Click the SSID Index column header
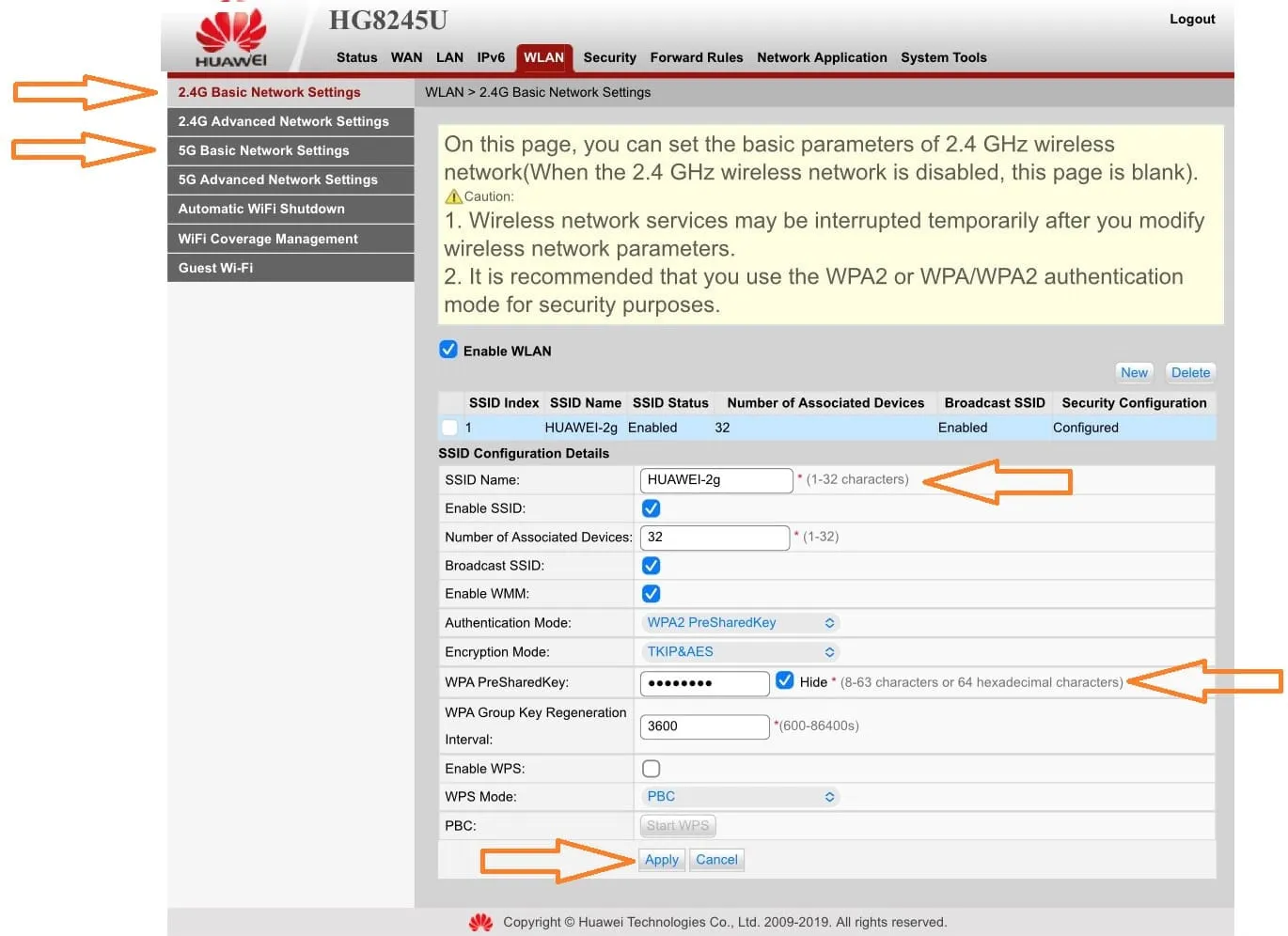The width and height of the screenshot is (1288, 936). tap(504, 403)
